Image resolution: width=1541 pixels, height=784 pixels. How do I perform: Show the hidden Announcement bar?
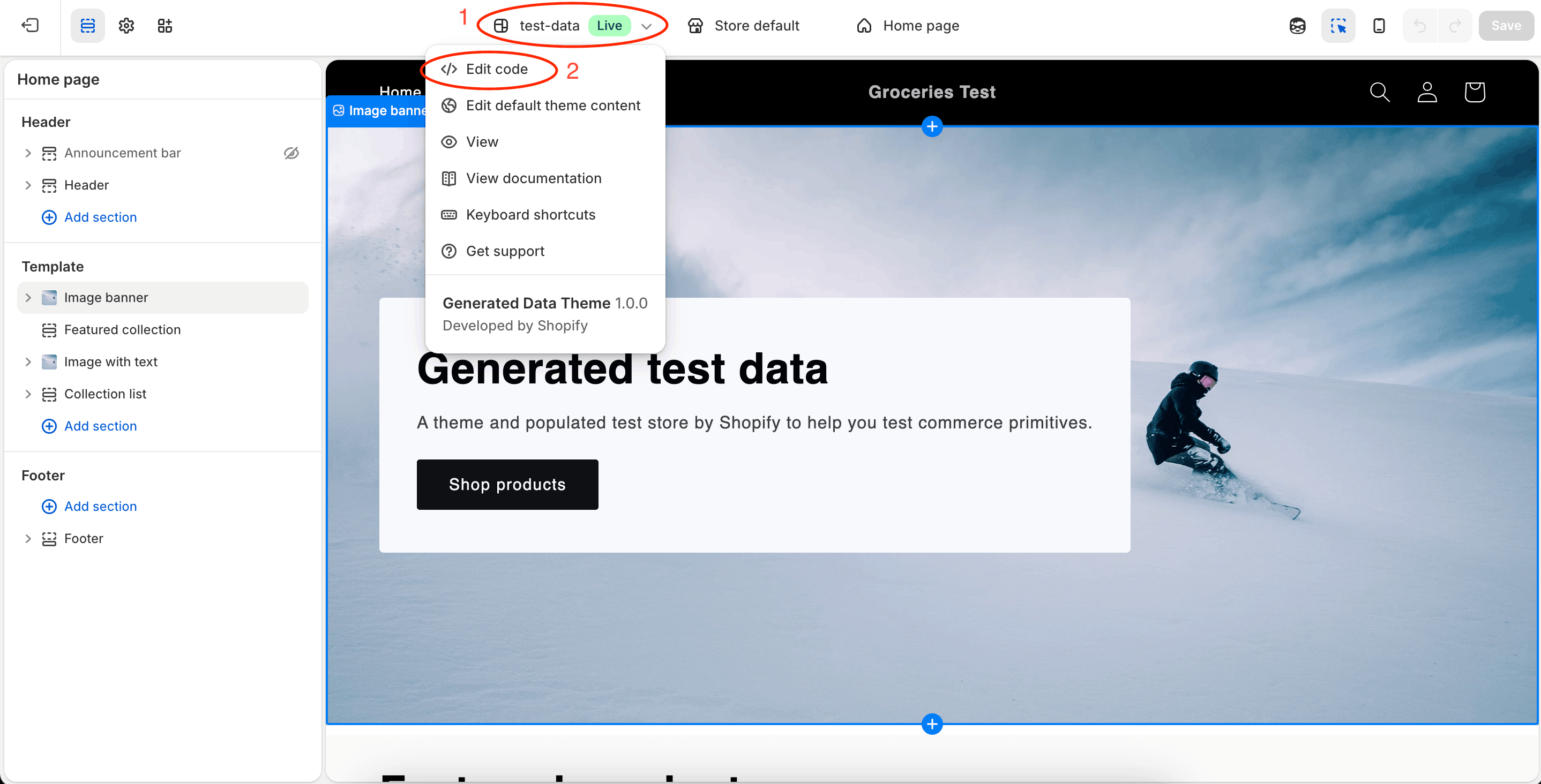(291, 153)
